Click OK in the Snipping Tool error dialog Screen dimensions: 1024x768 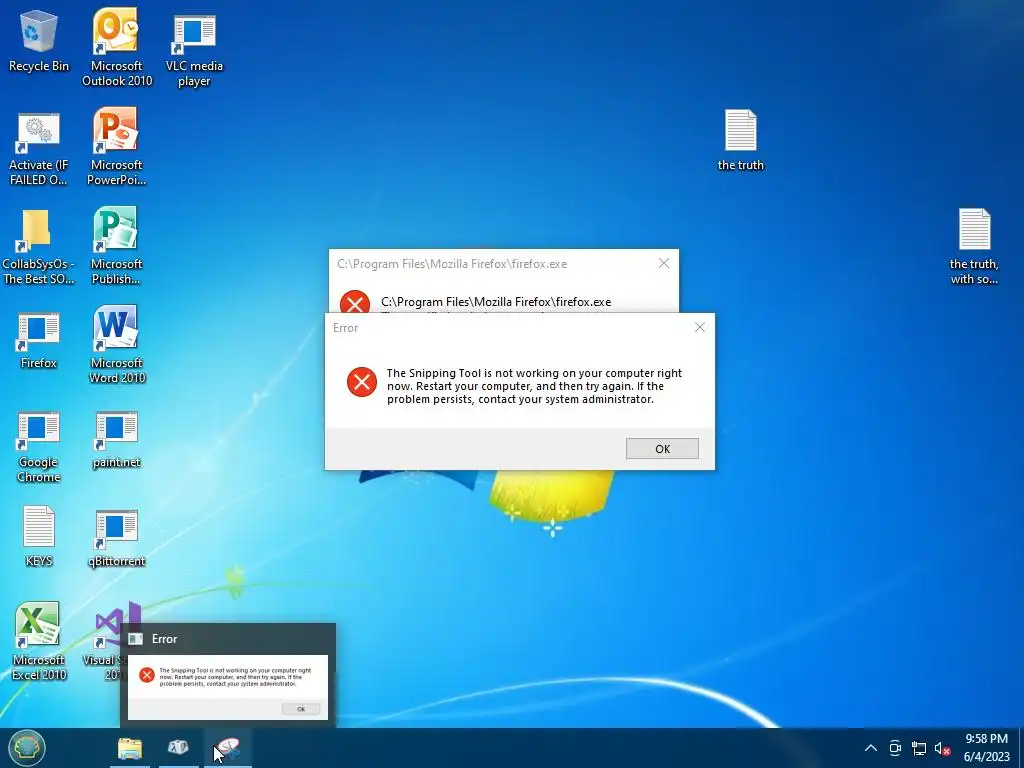pyautogui.click(x=662, y=449)
